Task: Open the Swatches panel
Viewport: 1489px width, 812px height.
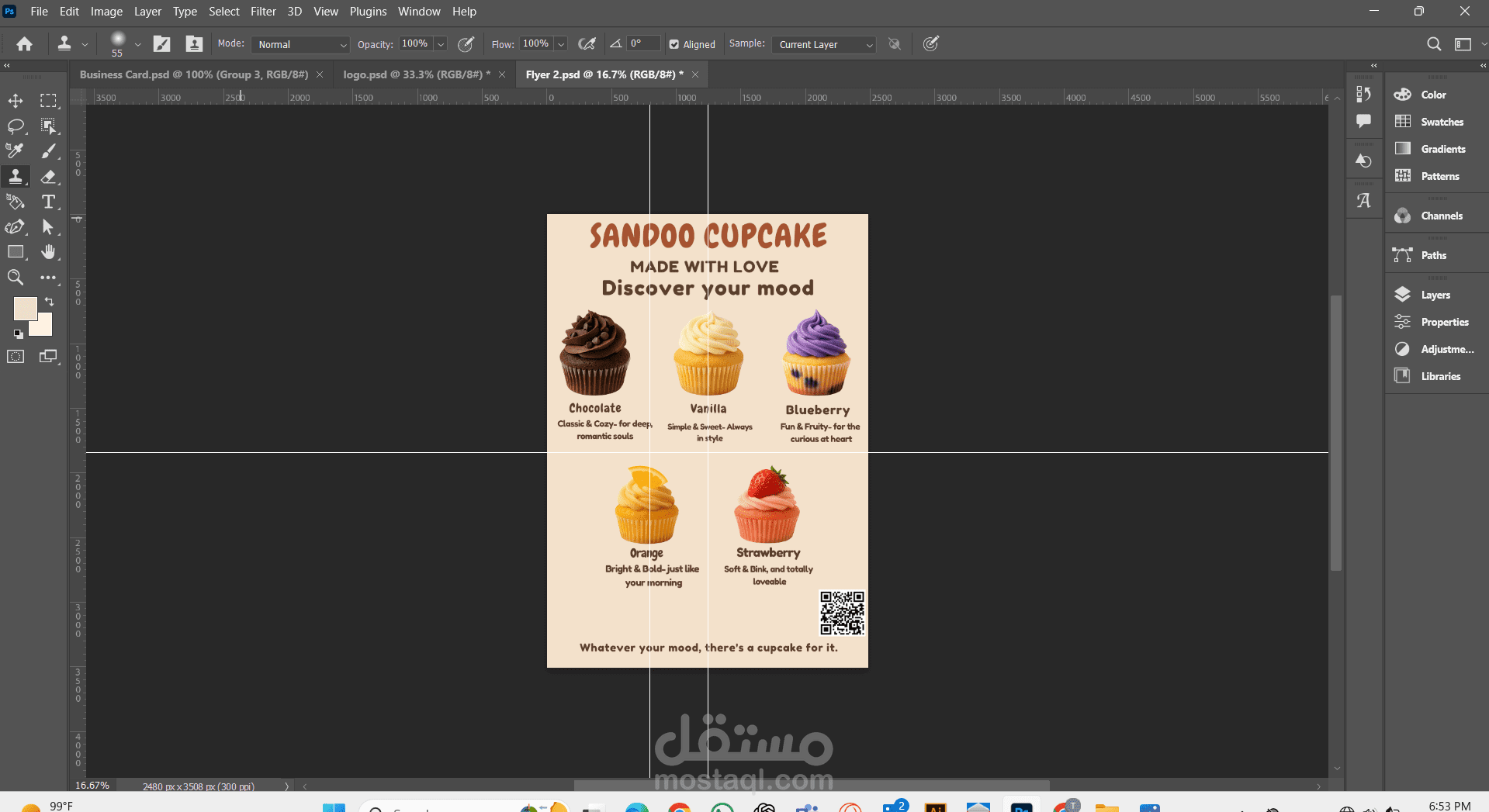Action: 1442,122
